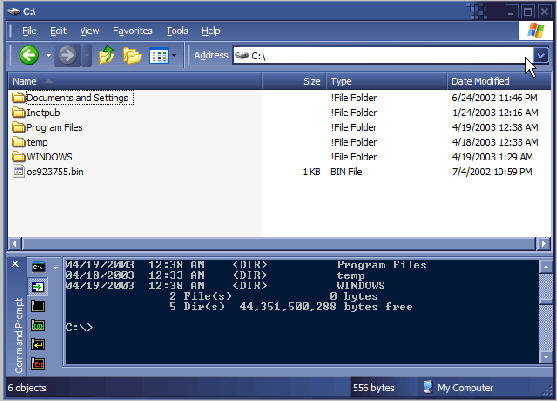Select the Inetpub folder name
Viewport: 557px width, 401px height.
click(x=43, y=113)
